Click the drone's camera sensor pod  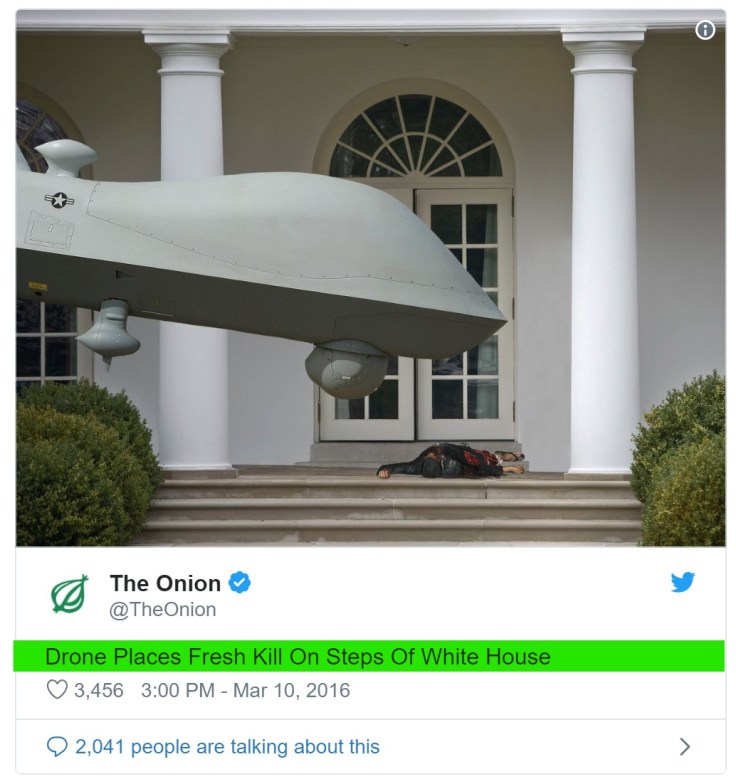pos(346,369)
